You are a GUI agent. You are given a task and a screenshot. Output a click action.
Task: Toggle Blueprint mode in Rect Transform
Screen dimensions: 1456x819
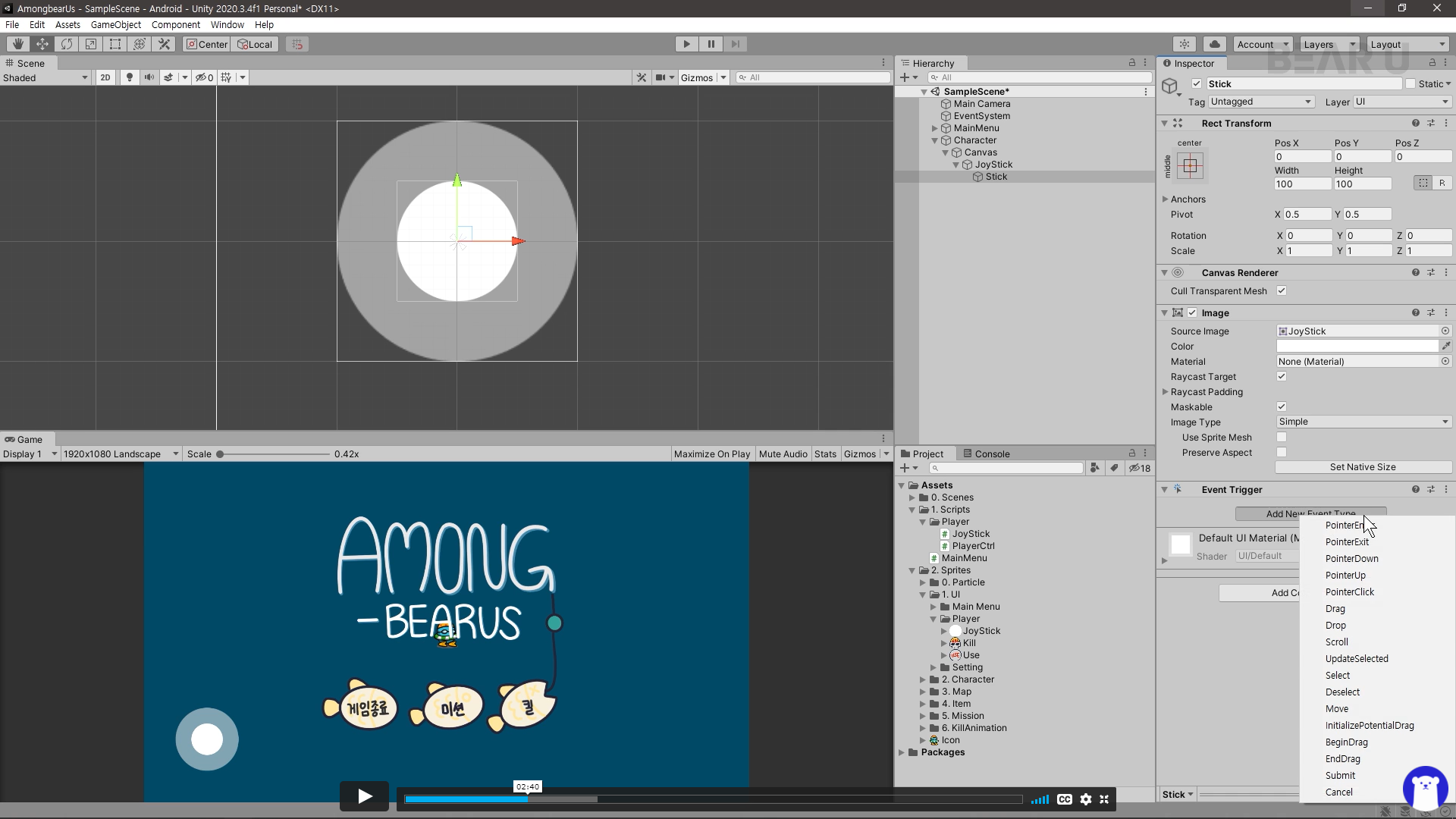point(1423,183)
